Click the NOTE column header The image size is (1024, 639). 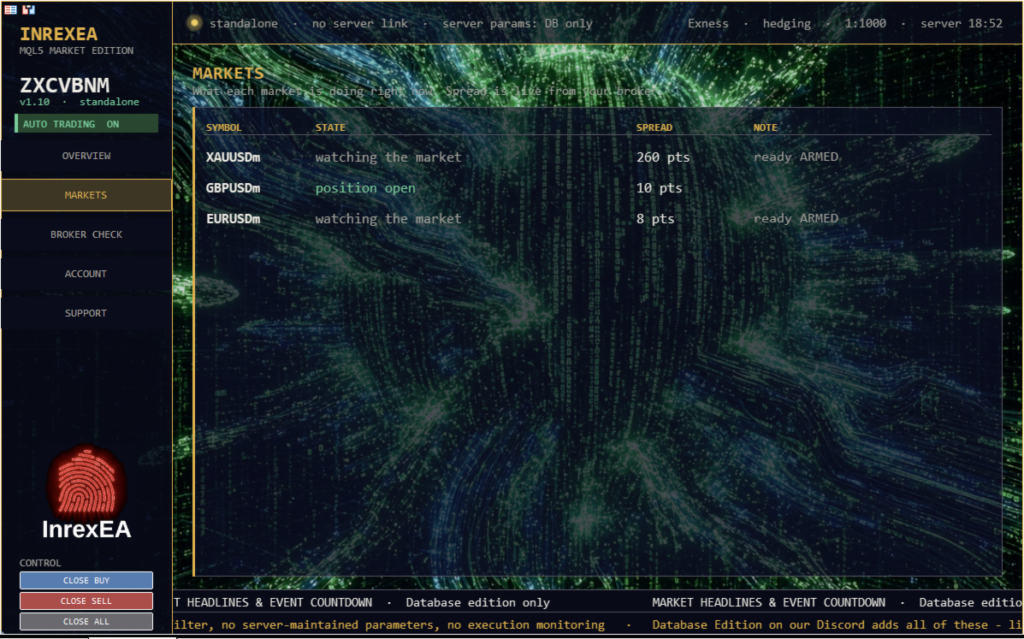tap(765, 127)
